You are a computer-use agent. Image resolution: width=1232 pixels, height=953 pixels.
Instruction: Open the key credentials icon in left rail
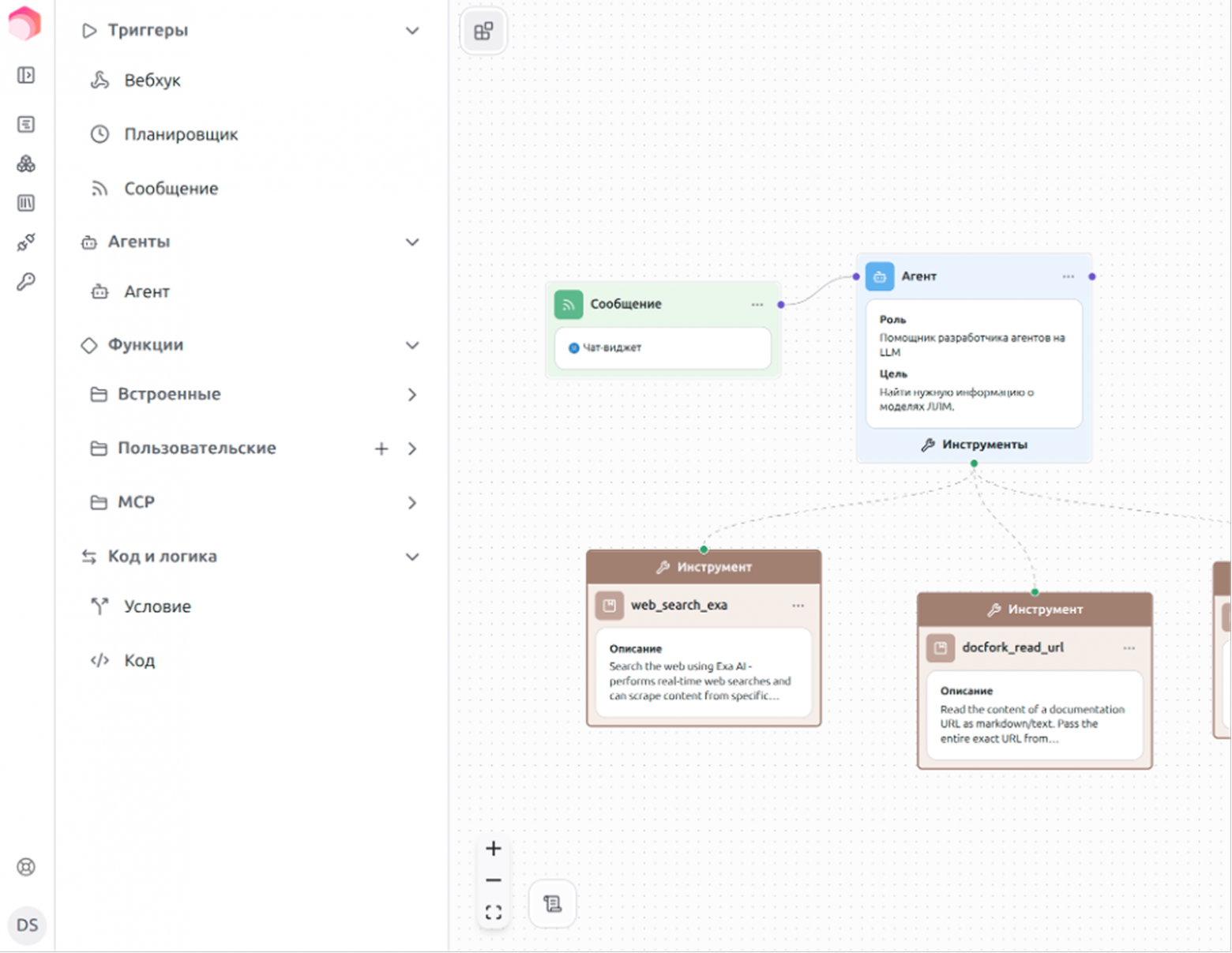26,282
